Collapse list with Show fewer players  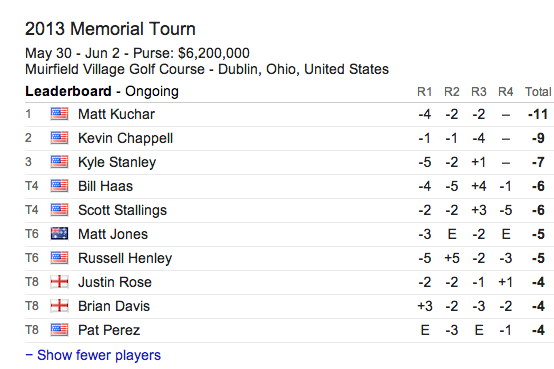pos(93,355)
